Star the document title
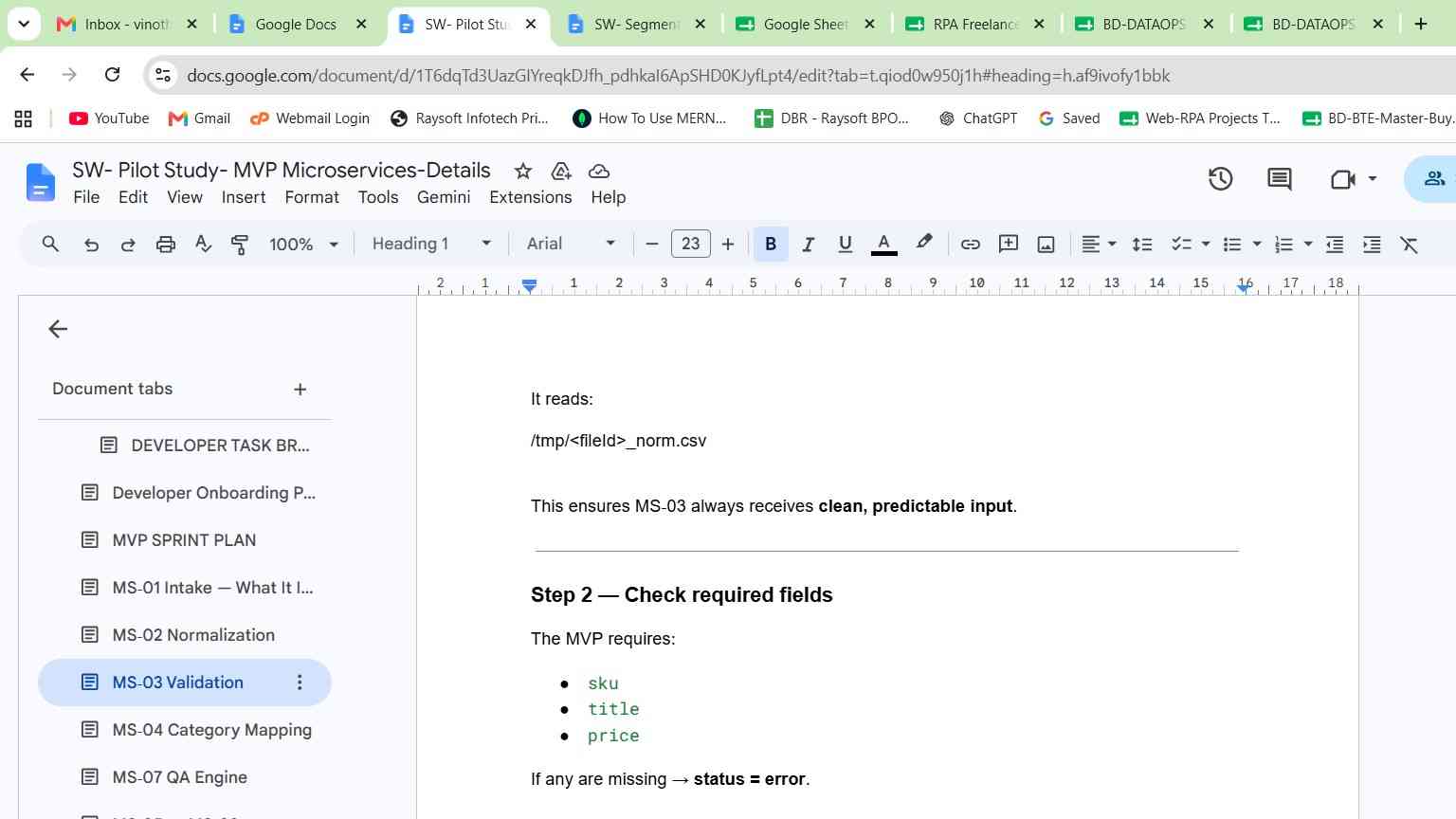This screenshot has width=1456, height=819. [x=522, y=171]
